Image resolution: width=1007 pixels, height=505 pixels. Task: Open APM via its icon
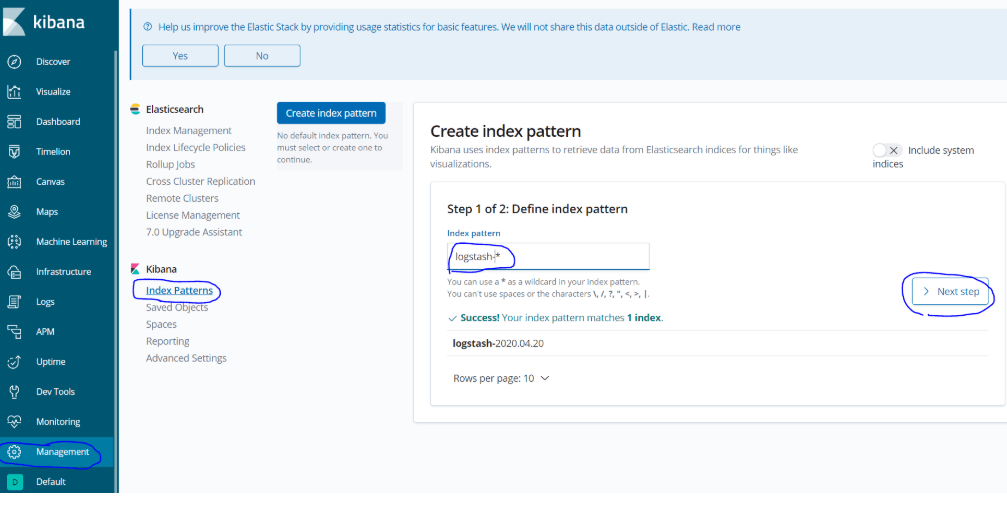(14, 332)
